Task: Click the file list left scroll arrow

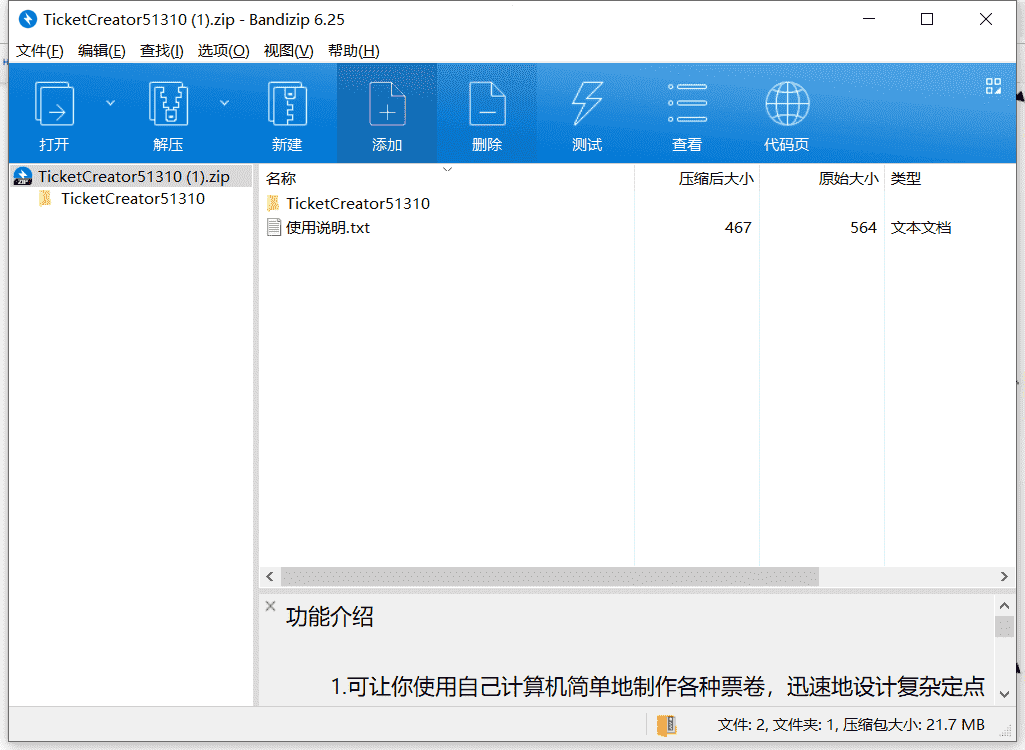Action: coord(270,576)
